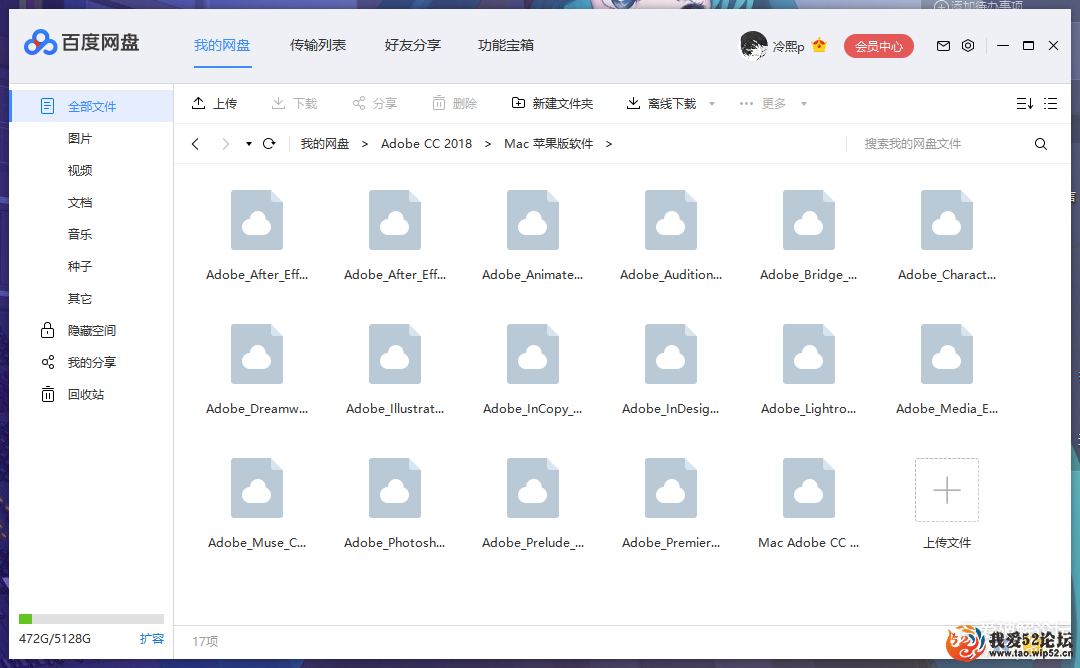Click the Baidu Netdisk logo
Viewport: 1080px width, 668px height.
[x=81, y=43]
